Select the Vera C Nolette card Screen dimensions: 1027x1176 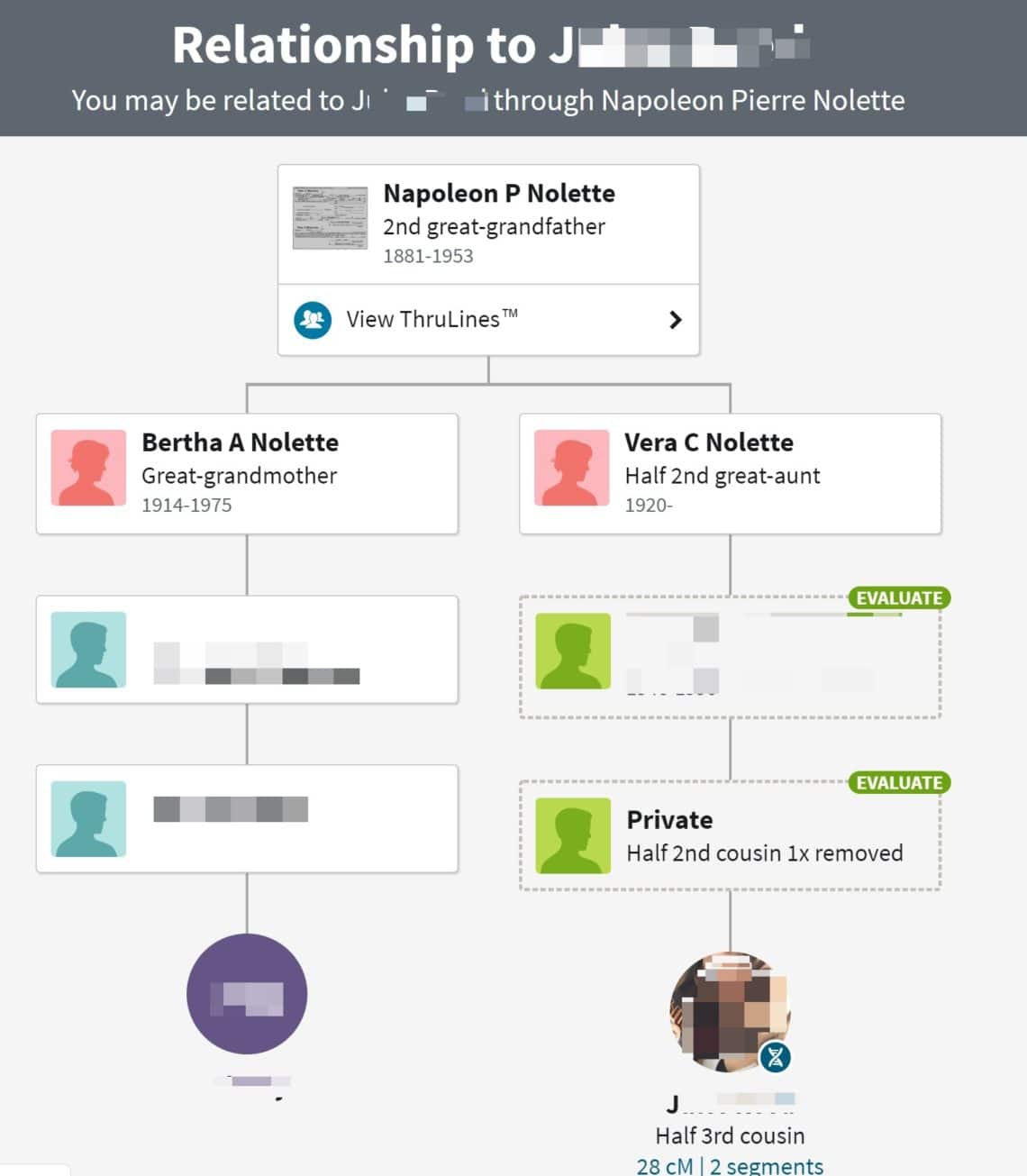click(x=731, y=472)
